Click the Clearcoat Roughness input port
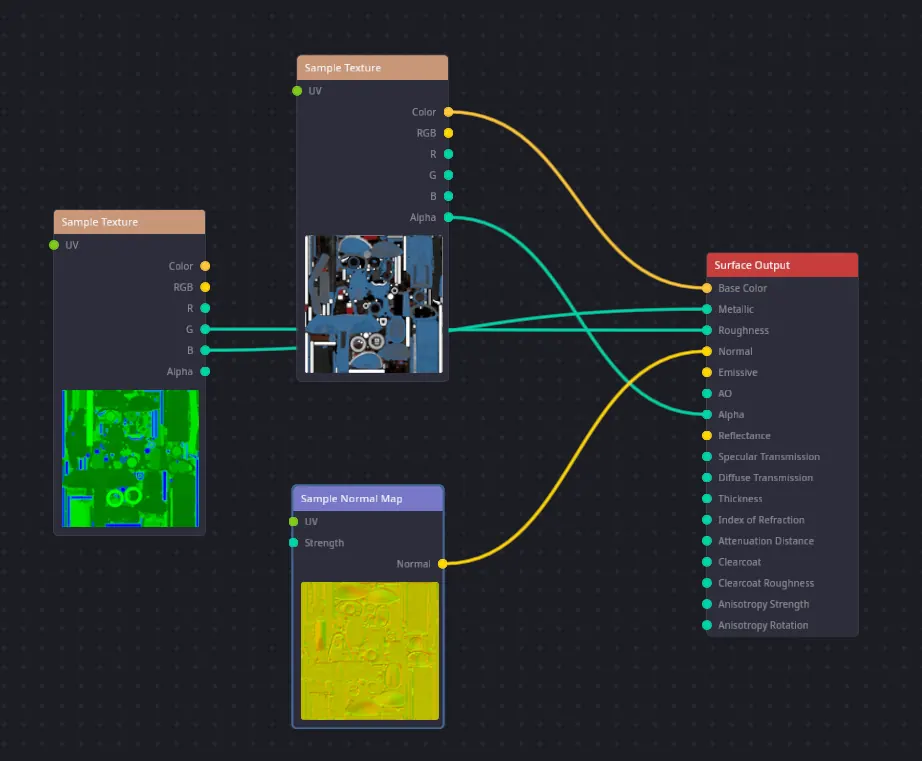This screenshot has width=922, height=761. pos(707,583)
